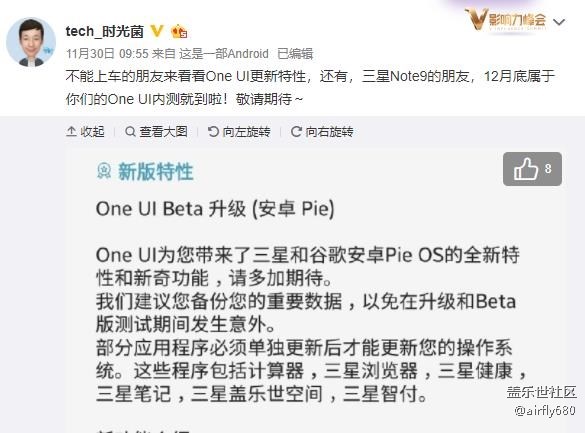
Task: Click the magnifier icon beside 查看大图
Action: [x=130, y=132]
